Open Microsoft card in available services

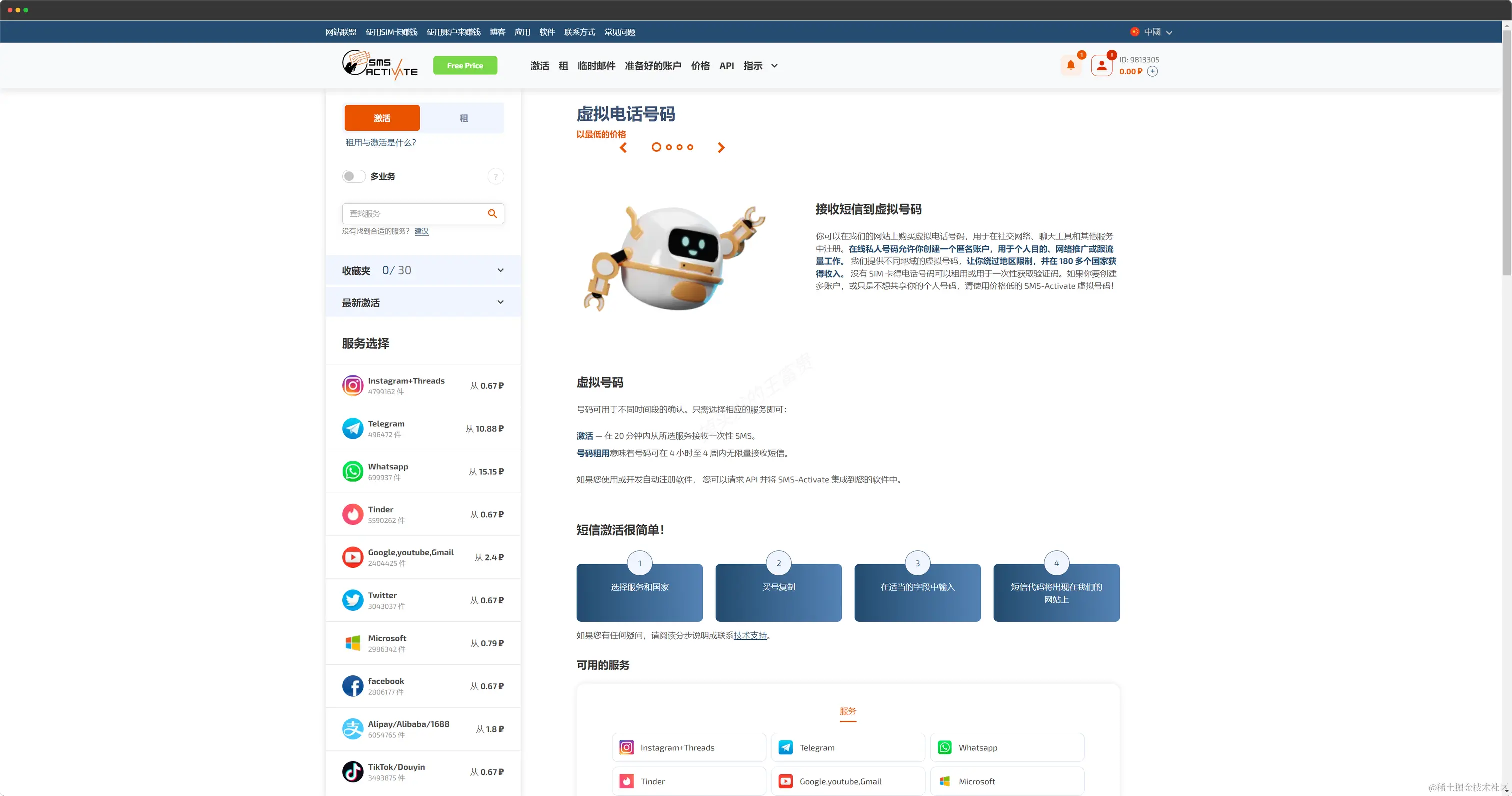(x=1007, y=781)
